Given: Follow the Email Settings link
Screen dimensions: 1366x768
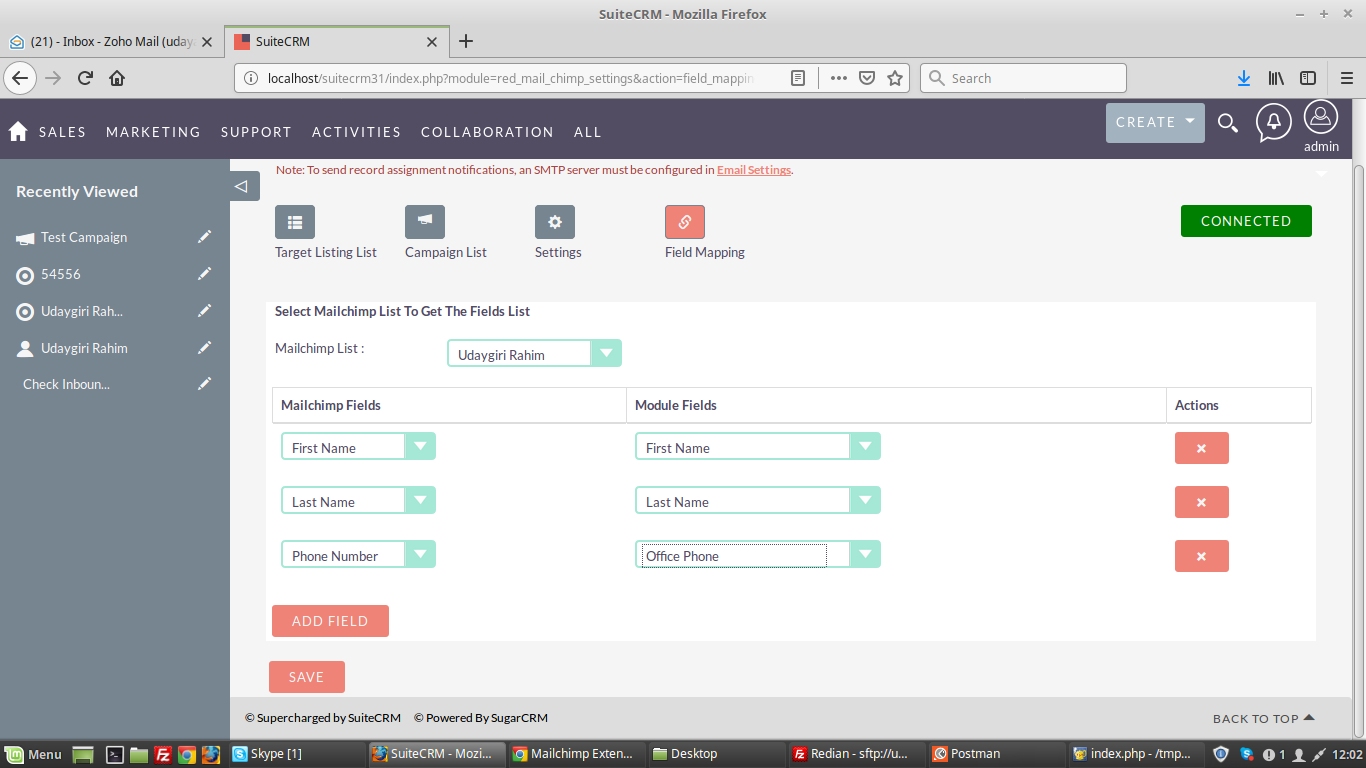Looking at the screenshot, I should coord(754,170).
